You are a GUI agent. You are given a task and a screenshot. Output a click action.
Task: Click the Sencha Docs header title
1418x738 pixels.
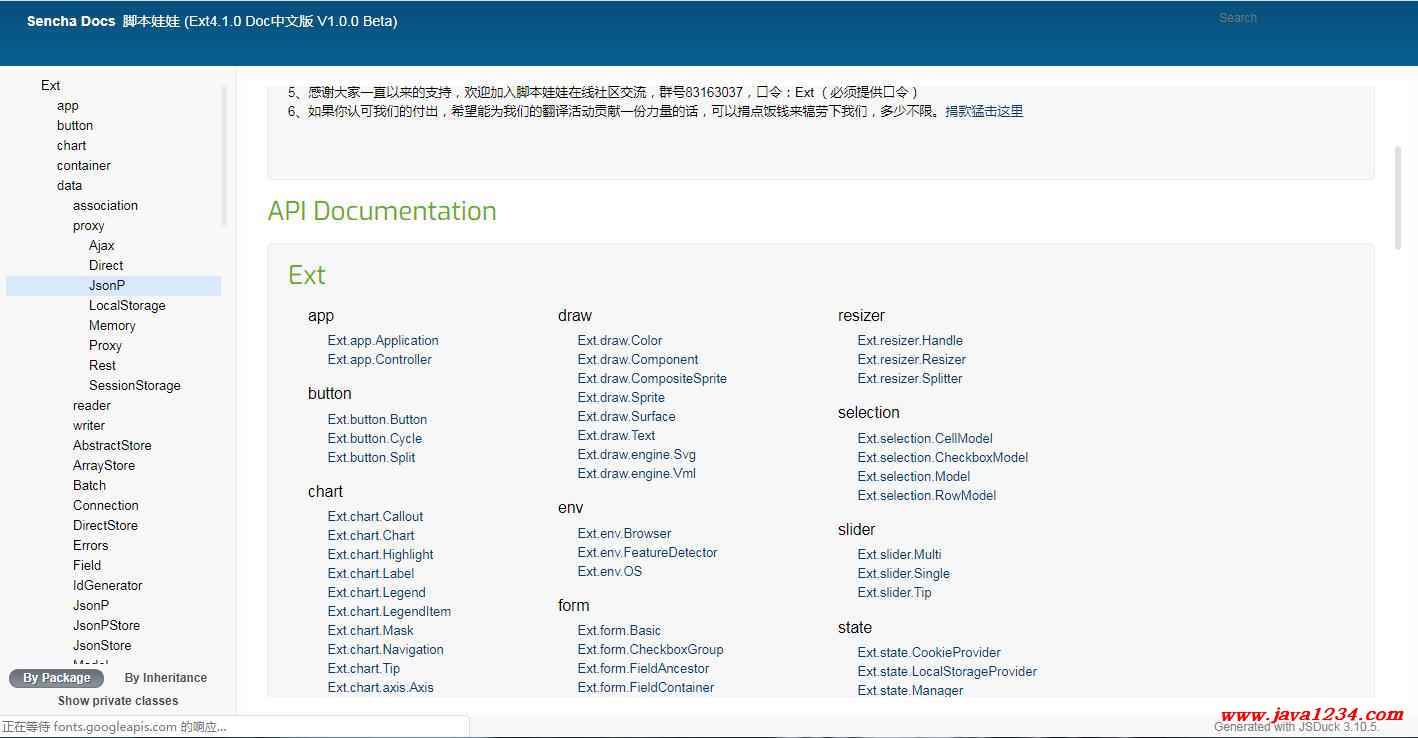tap(71, 21)
